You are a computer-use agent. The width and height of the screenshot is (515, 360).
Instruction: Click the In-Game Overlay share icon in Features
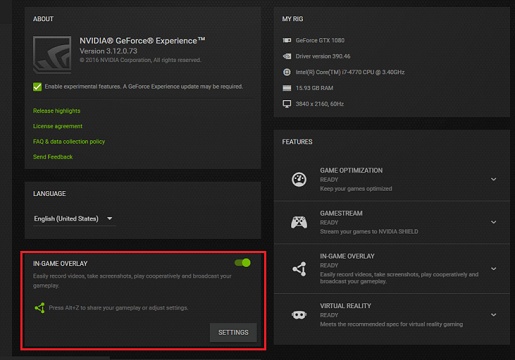[299, 269]
